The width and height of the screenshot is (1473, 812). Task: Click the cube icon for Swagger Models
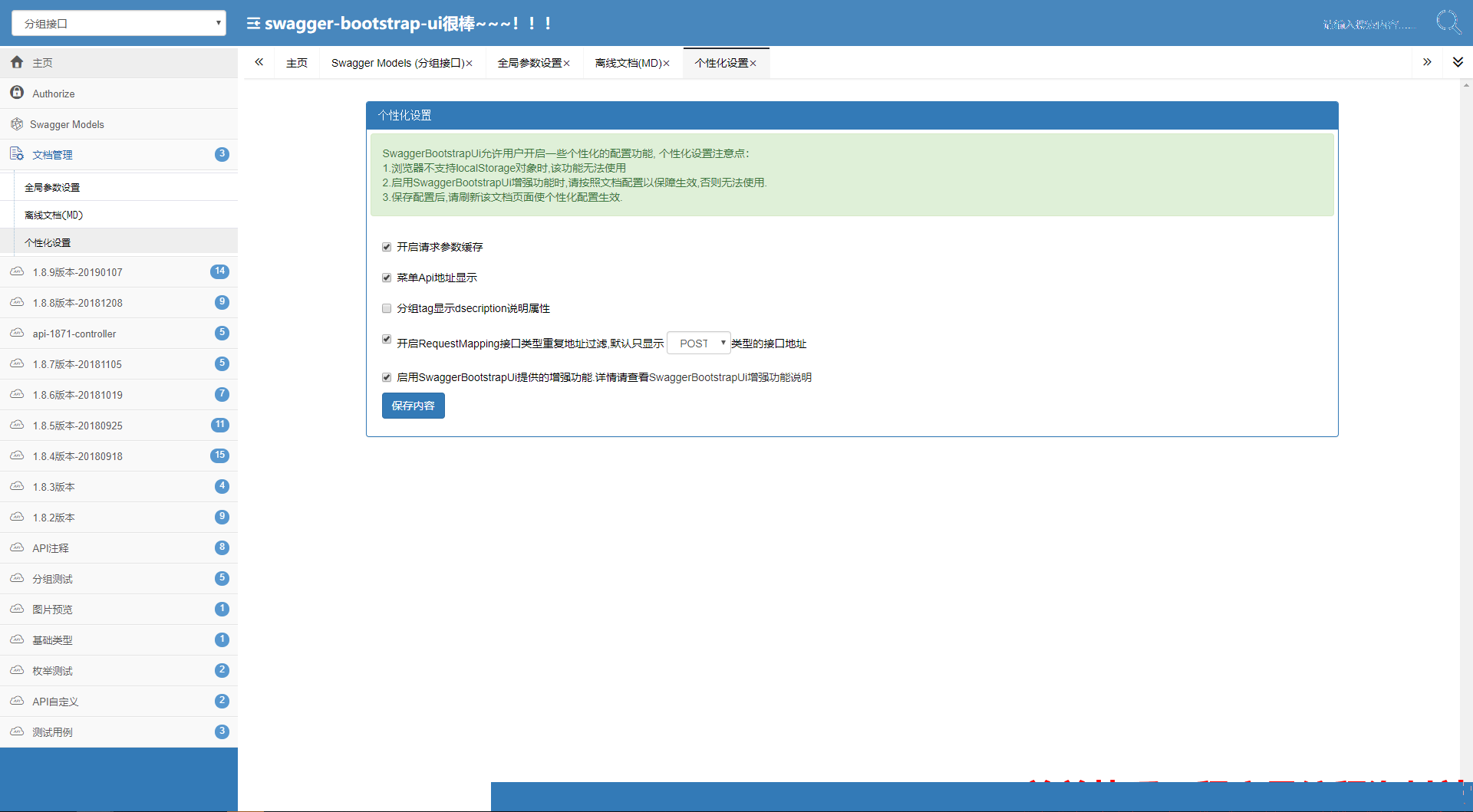click(x=17, y=123)
